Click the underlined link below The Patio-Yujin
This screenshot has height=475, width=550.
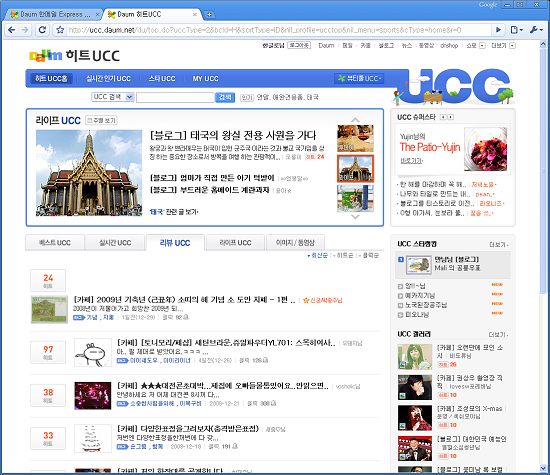tap(411, 161)
